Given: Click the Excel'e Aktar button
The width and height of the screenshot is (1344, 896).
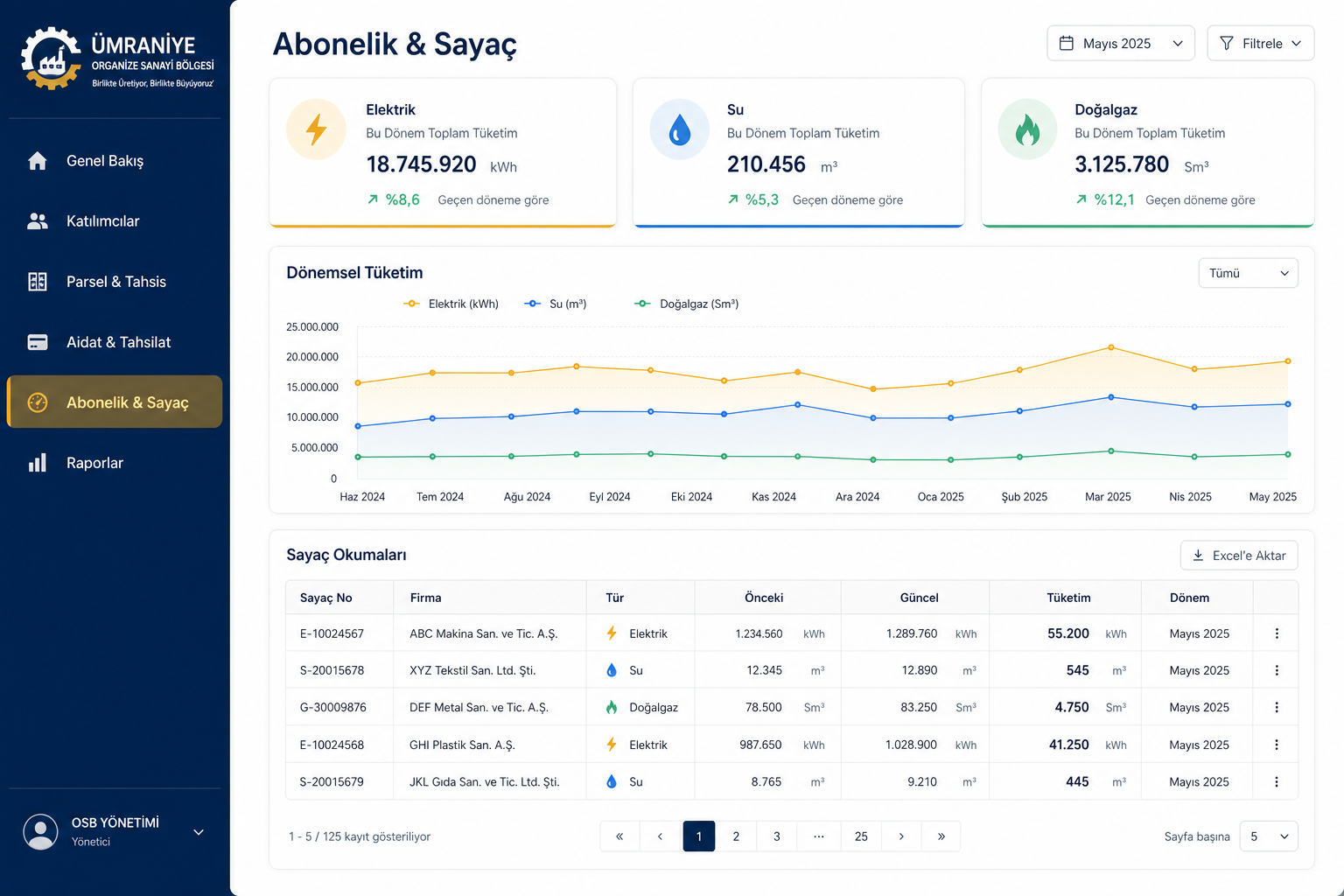Looking at the screenshot, I should click(1239, 556).
